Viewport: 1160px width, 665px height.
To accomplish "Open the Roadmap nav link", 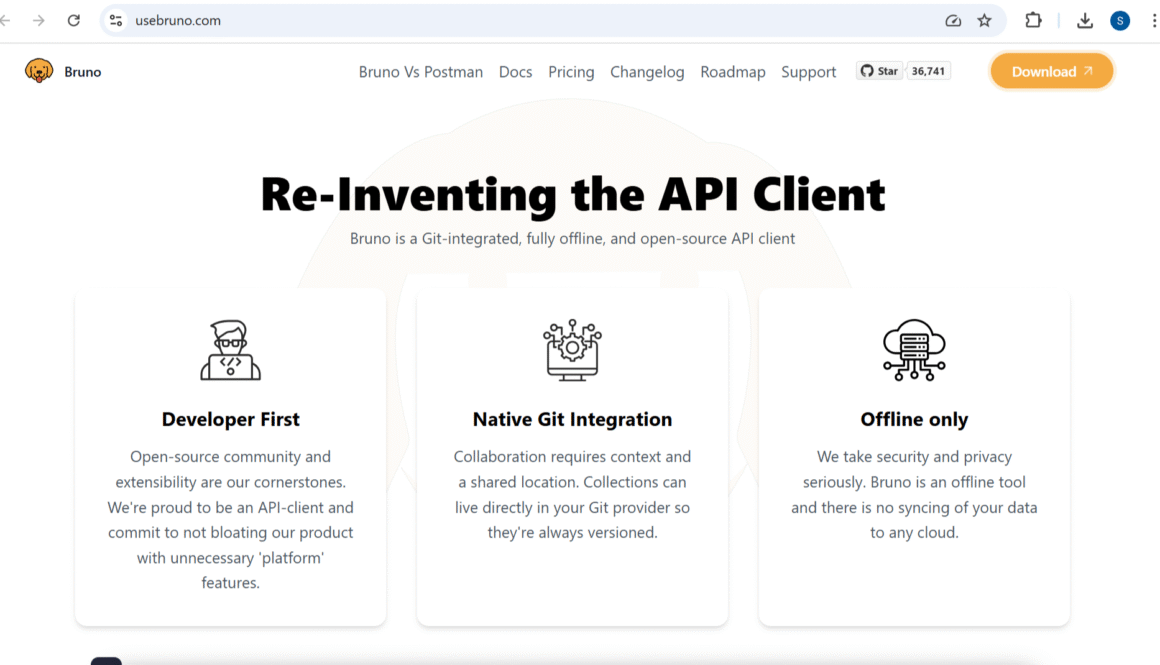I will pos(732,72).
